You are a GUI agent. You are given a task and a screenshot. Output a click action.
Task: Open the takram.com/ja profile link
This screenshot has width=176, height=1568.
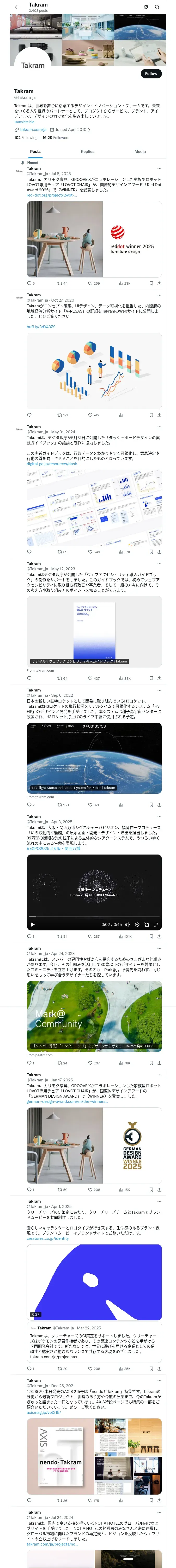pyautogui.click(x=33, y=130)
